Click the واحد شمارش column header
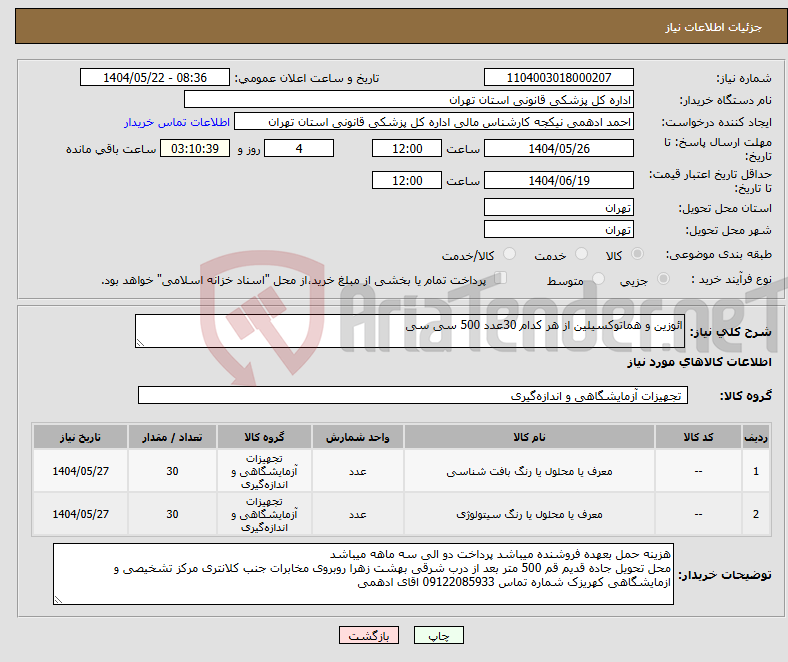The image size is (788, 662). pos(357,437)
